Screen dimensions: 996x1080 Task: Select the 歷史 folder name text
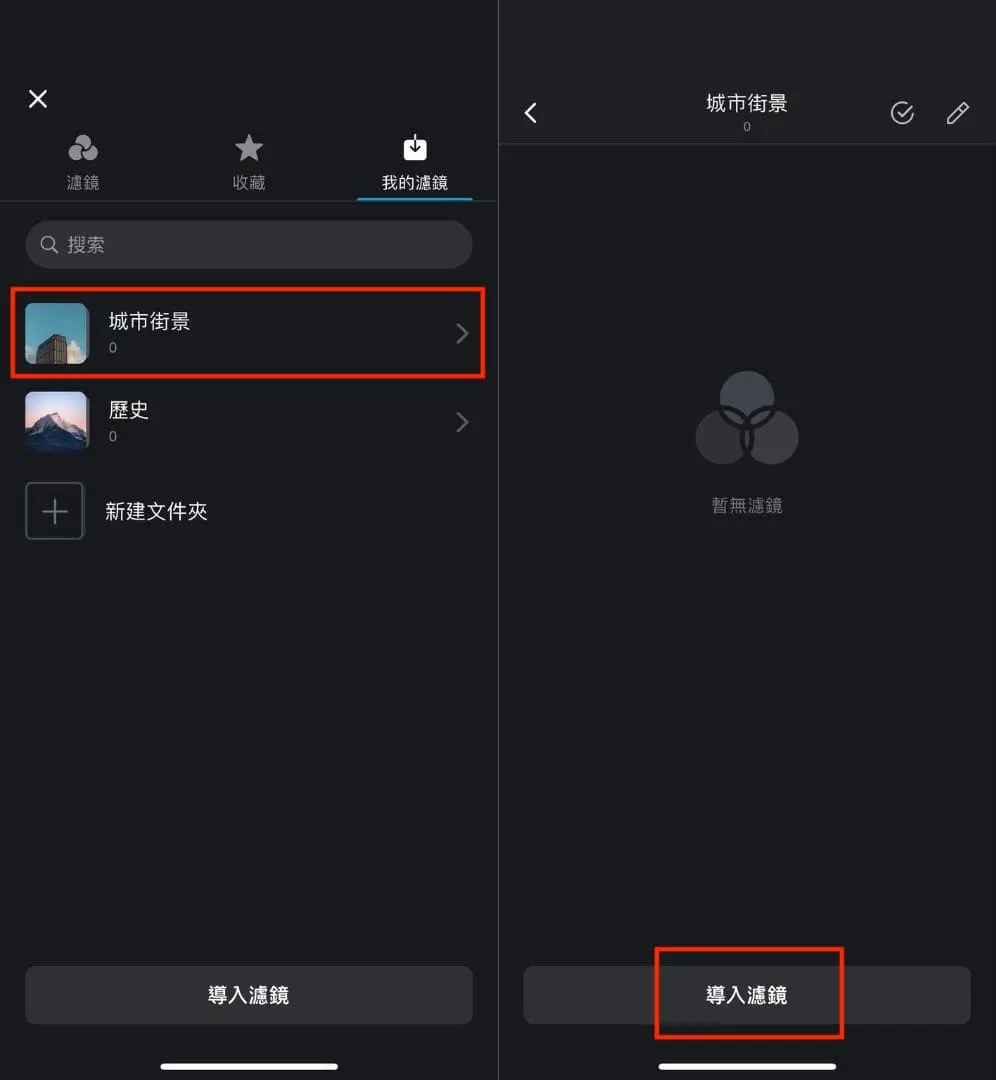click(x=129, y=410)
